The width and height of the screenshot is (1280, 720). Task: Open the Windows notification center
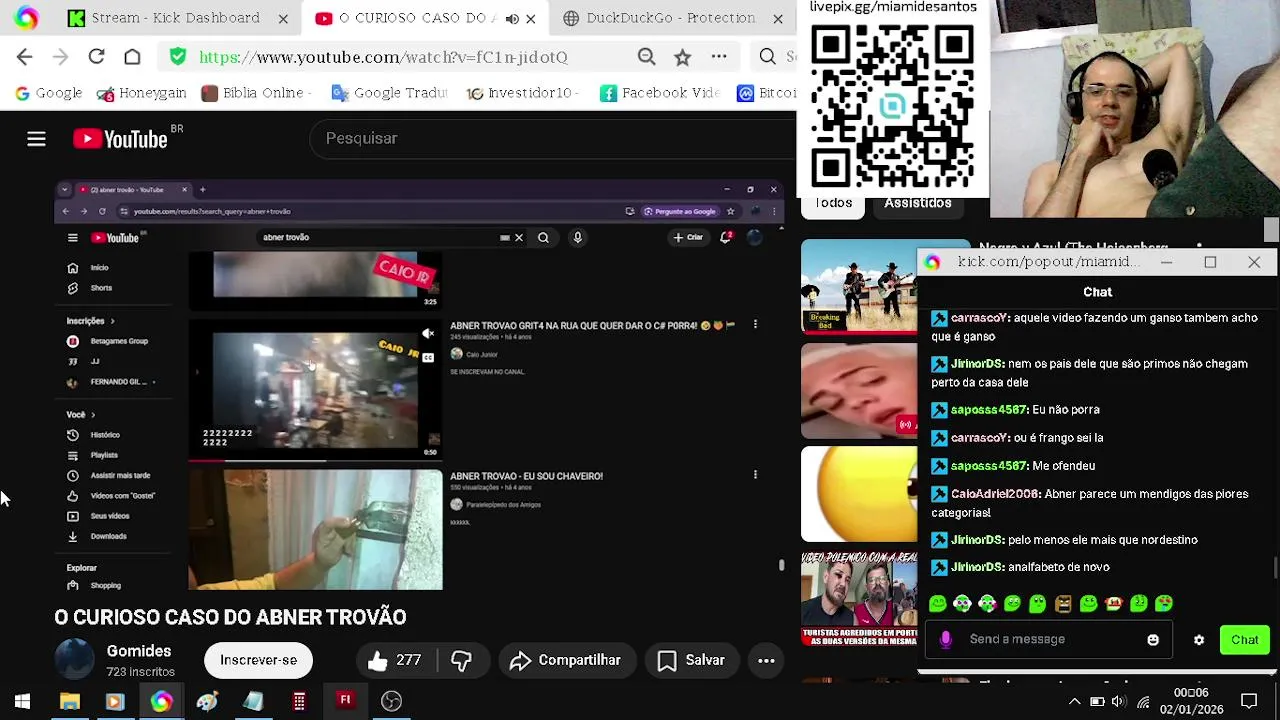pyautogui.click(x=1249, y=701)
